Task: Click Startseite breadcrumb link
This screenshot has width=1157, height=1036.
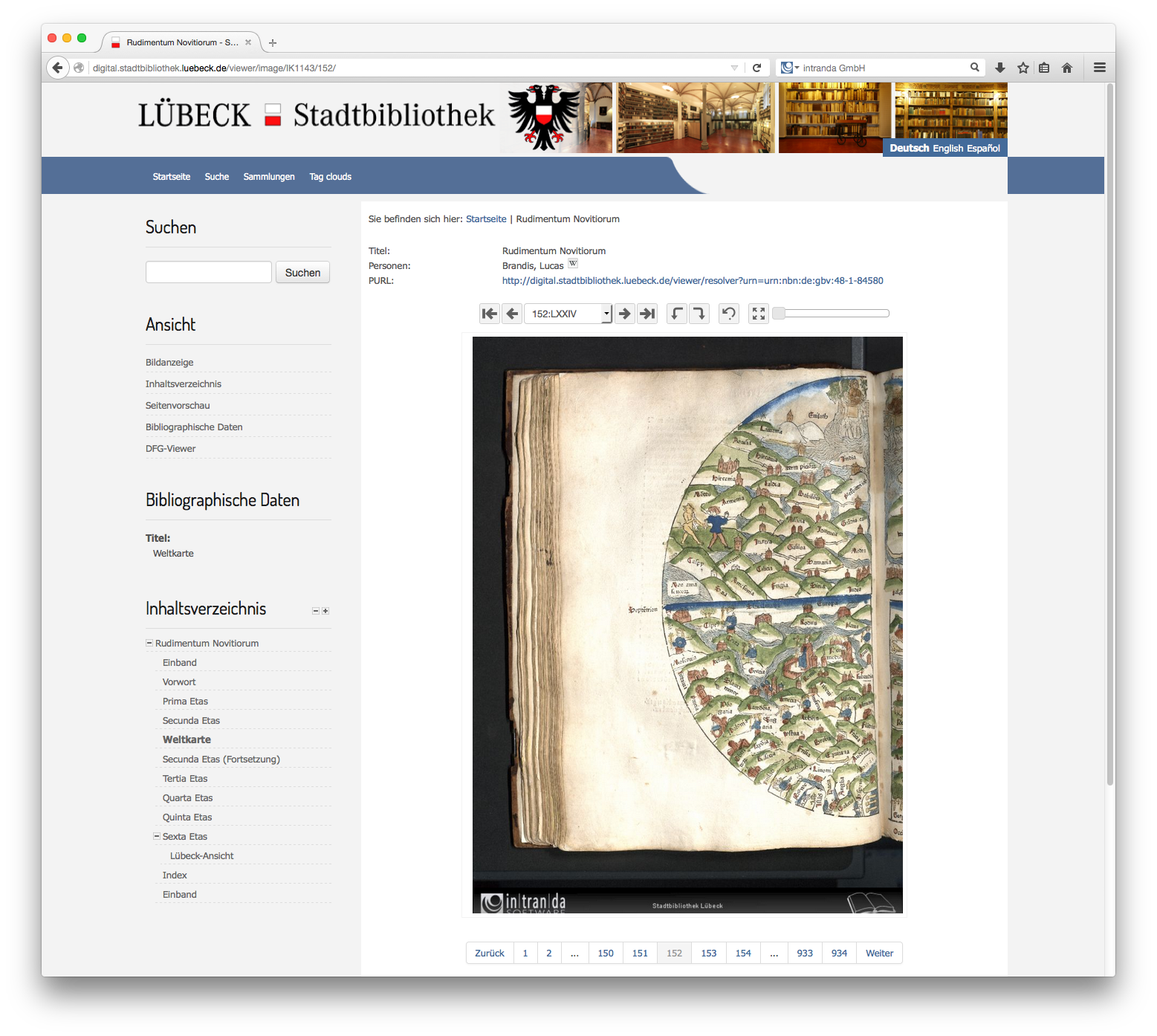Action: 486,219
